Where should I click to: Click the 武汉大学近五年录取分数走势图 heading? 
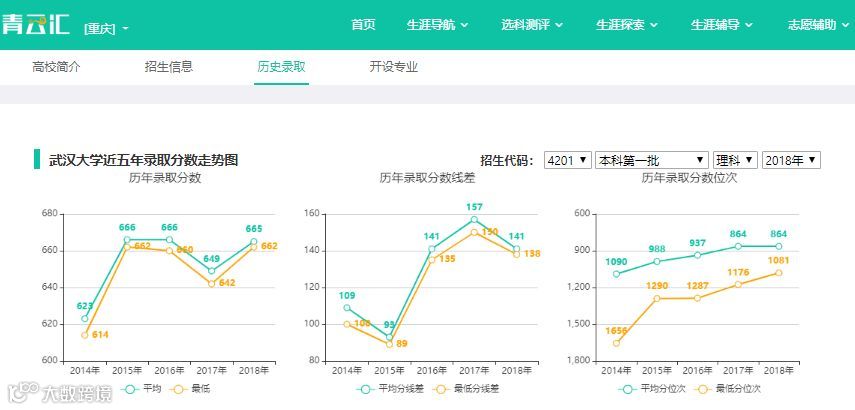tap(143, 160)
